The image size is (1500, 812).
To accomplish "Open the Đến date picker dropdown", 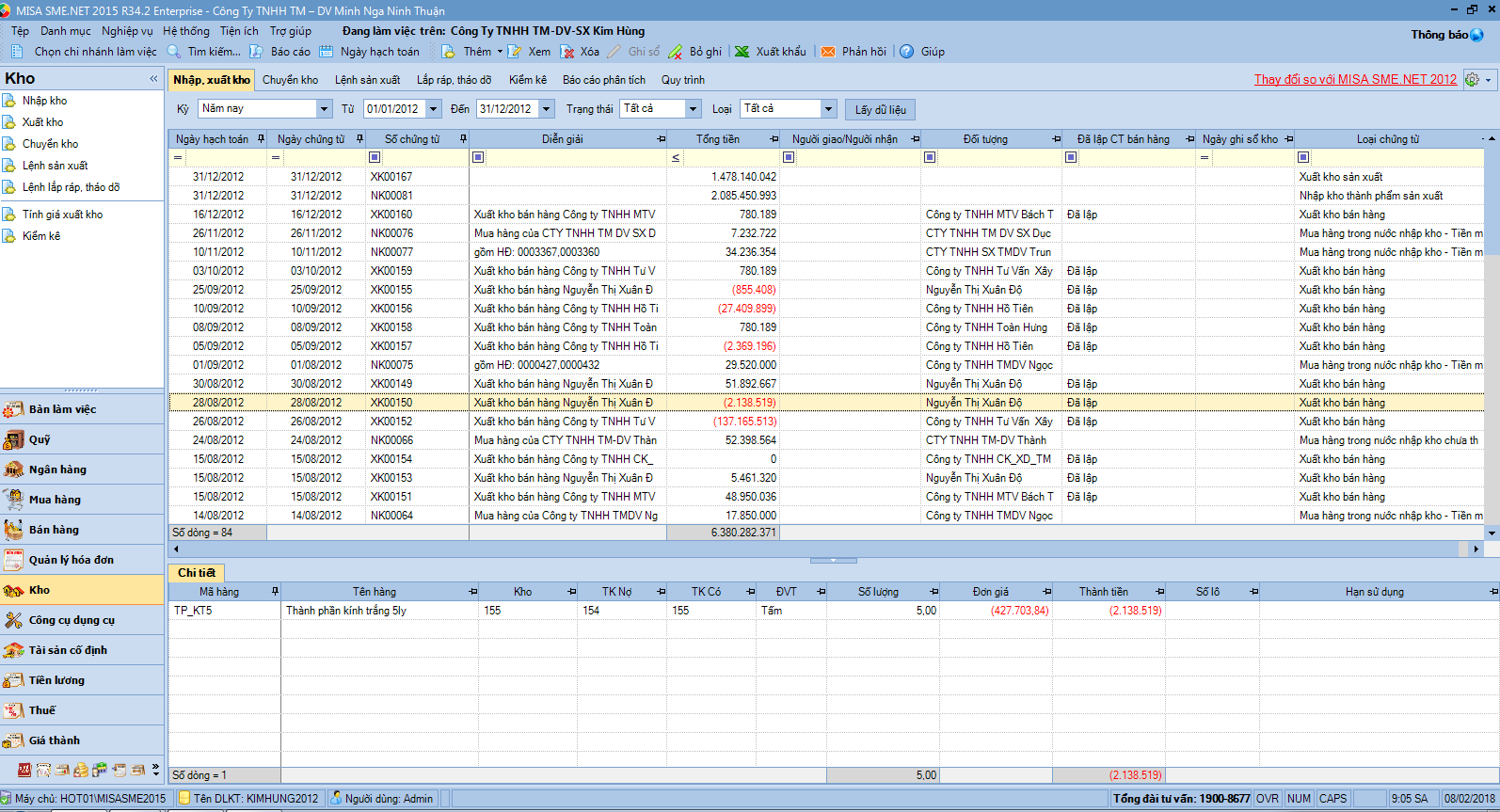I will click(547, 109).
